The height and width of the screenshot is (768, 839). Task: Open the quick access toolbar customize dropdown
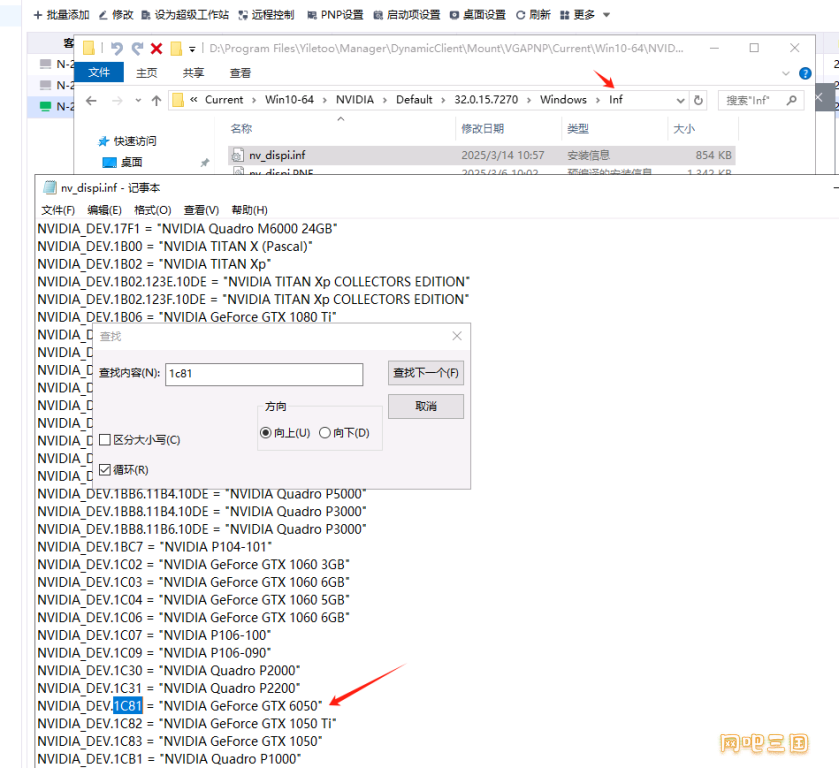(x=192, y=49)
